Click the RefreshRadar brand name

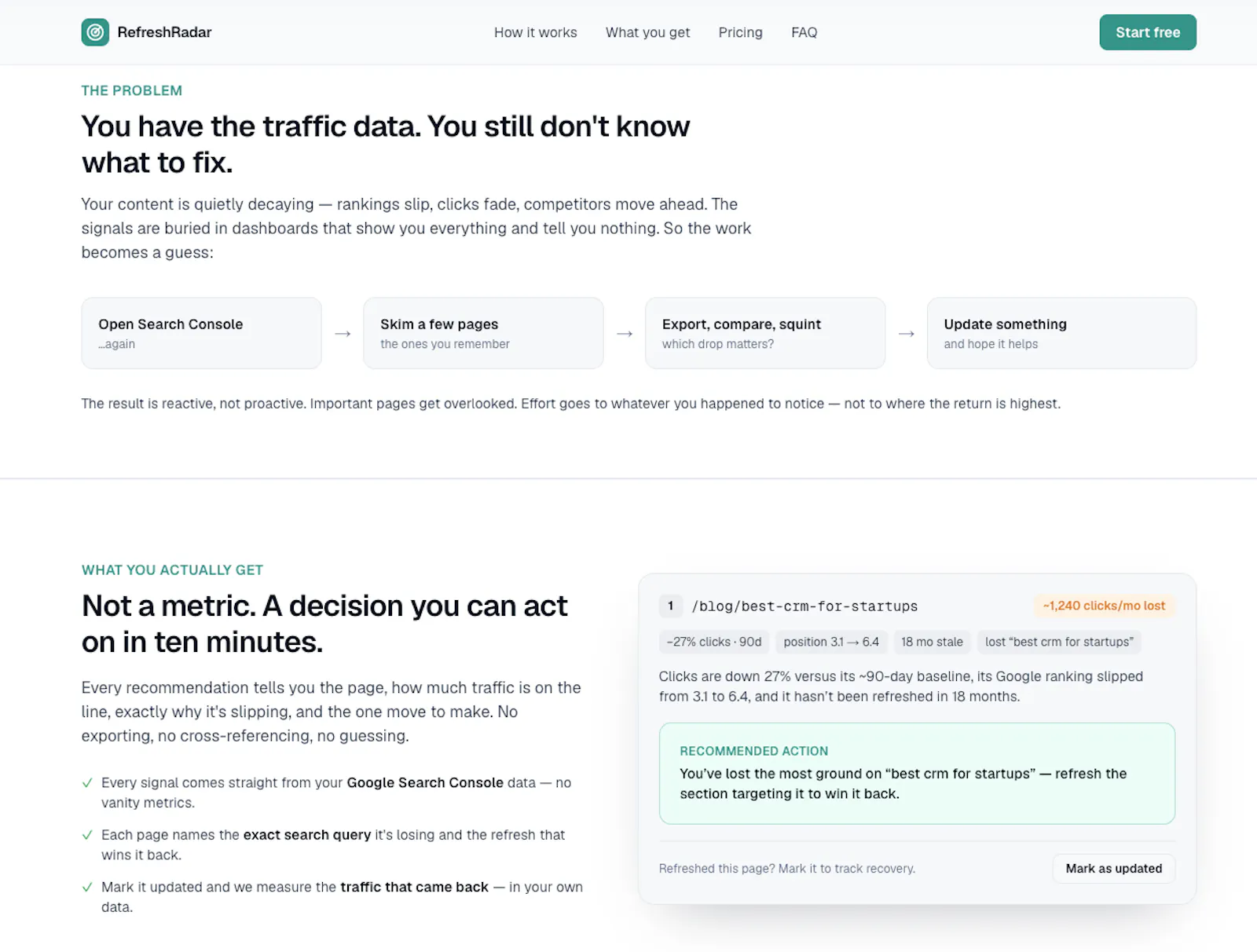coord(164,32)
